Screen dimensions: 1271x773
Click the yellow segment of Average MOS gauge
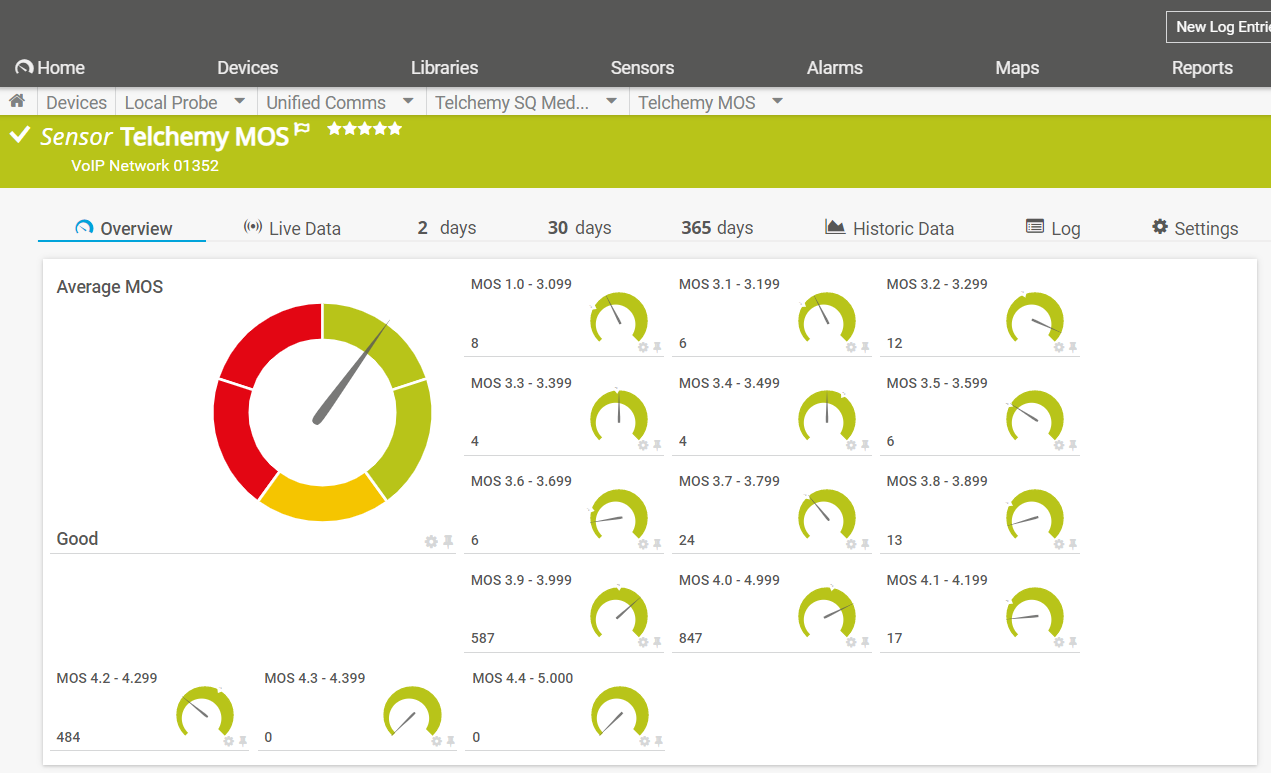coord(322,497)
